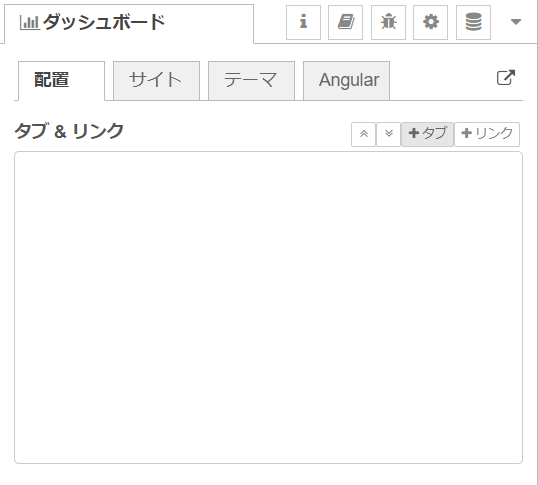Open the info sidebar icon
This screenshot has height=485, width=538.
[303, 22]
